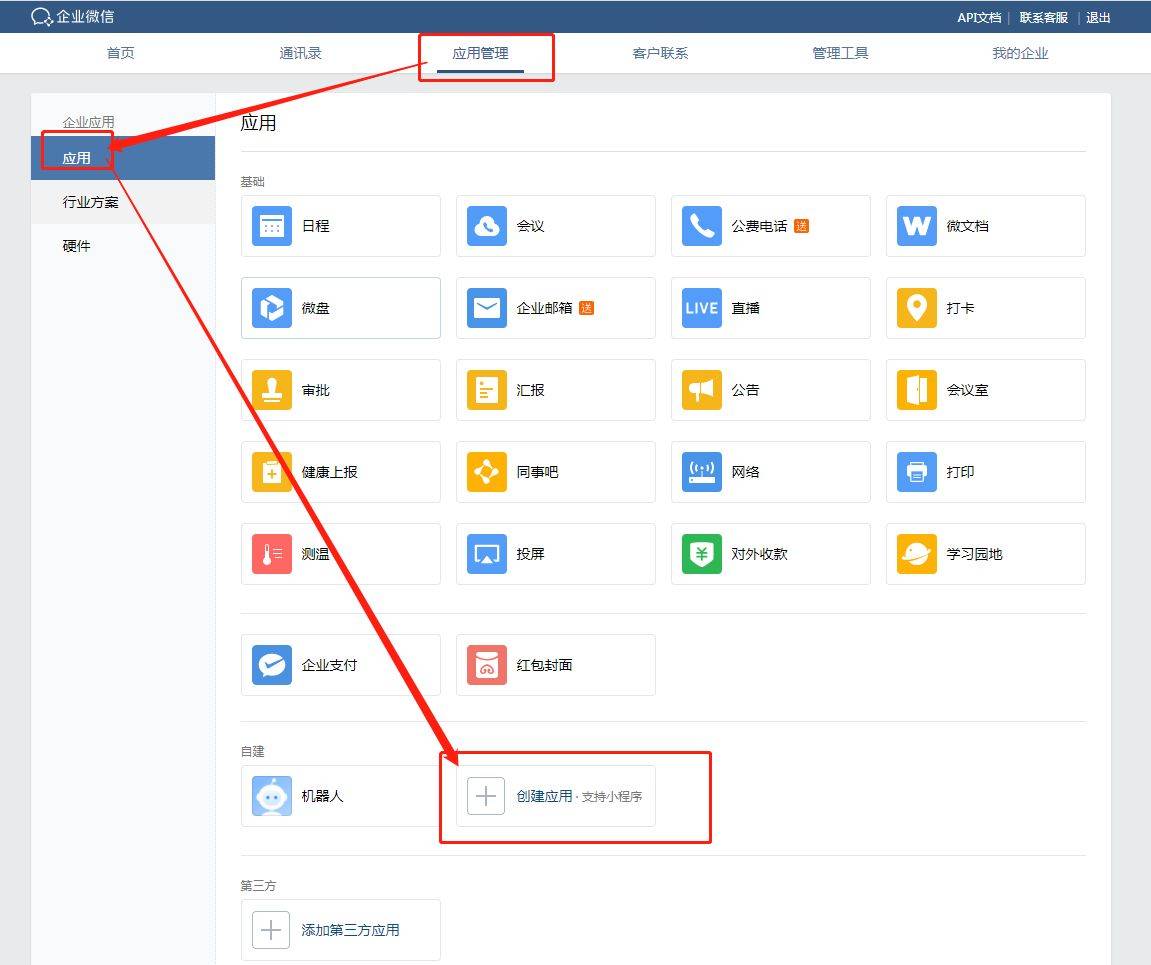Open the 对外收款 payment collection icon
This screenshot has width=1151, height=965.
coord(702,554)
